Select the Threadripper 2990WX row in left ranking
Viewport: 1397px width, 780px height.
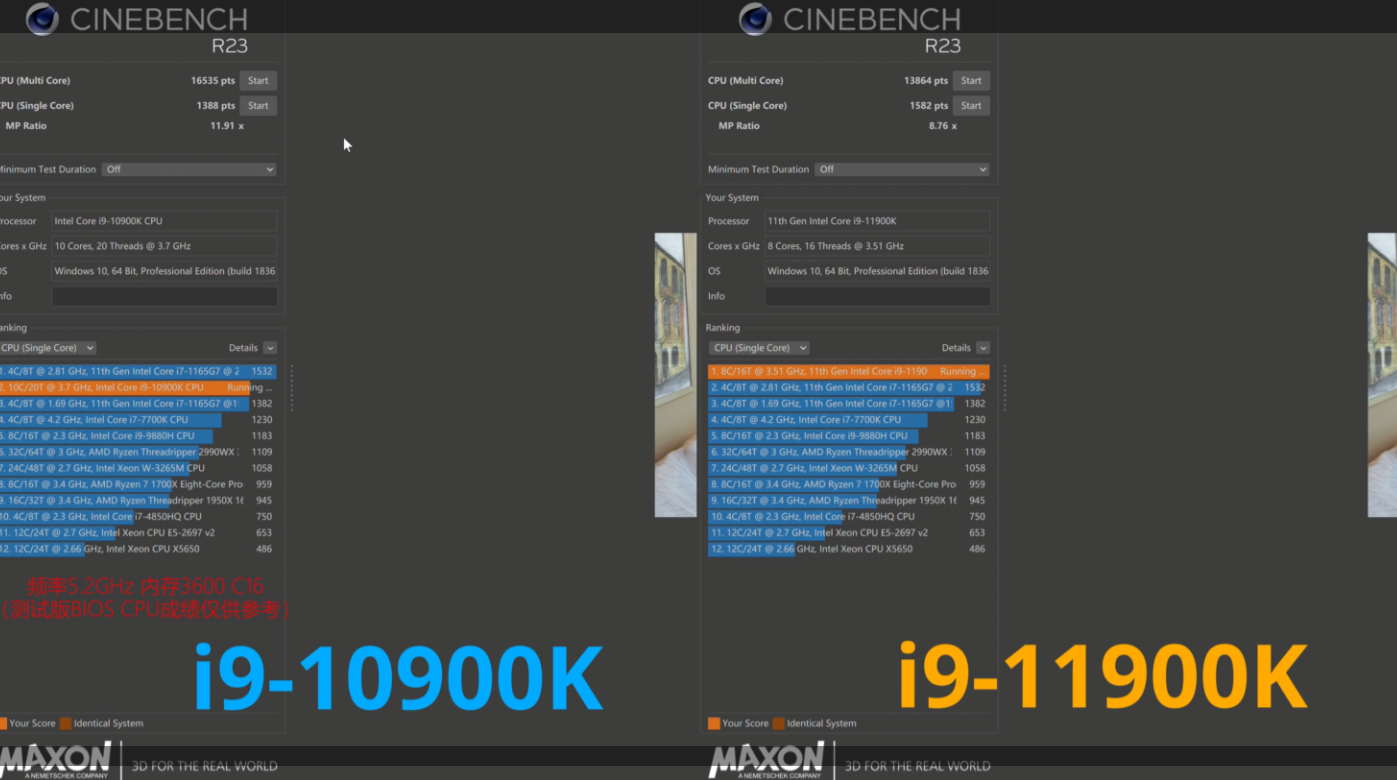(138, 452)
